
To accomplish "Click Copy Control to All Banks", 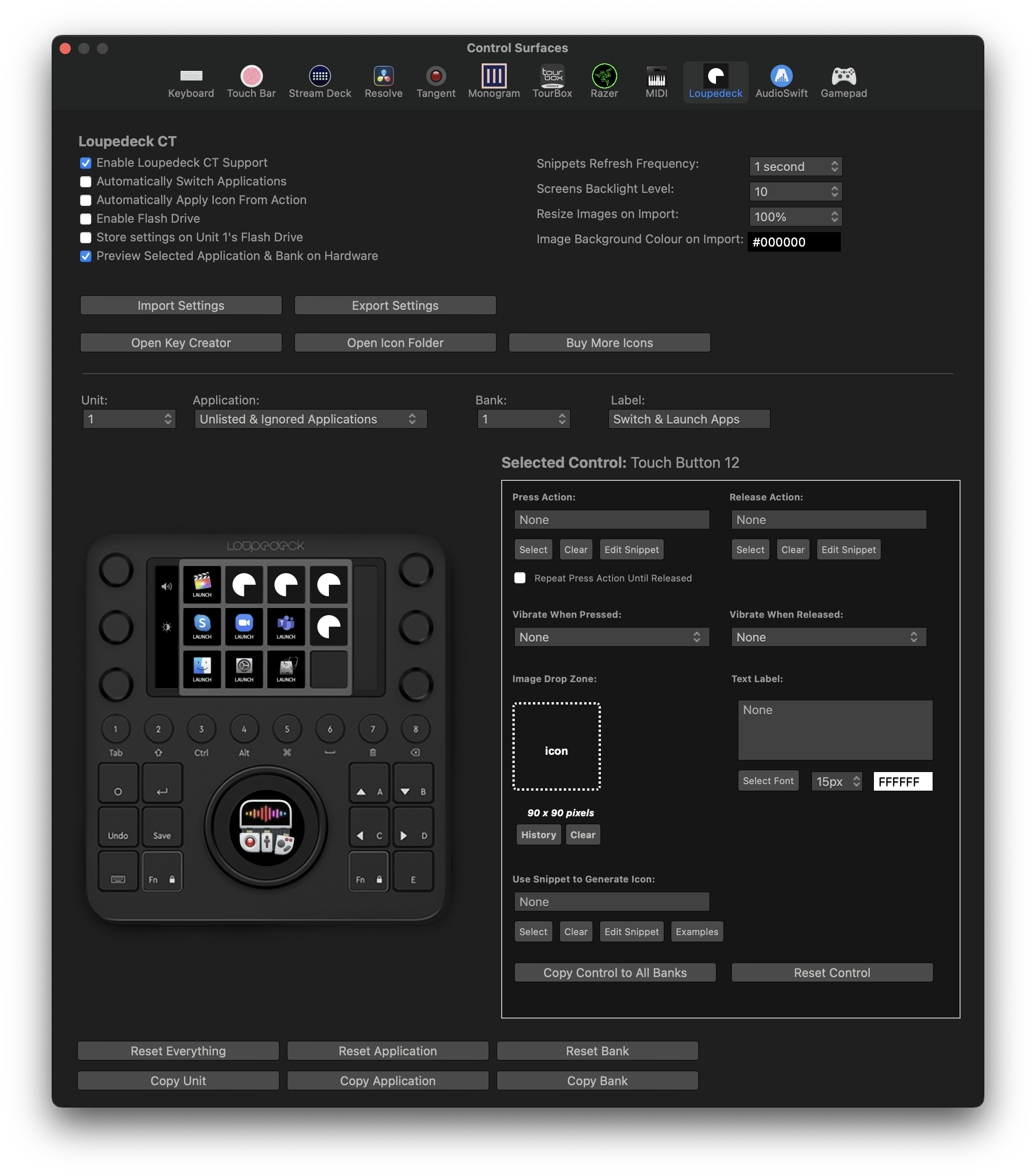I will [614, 972].
